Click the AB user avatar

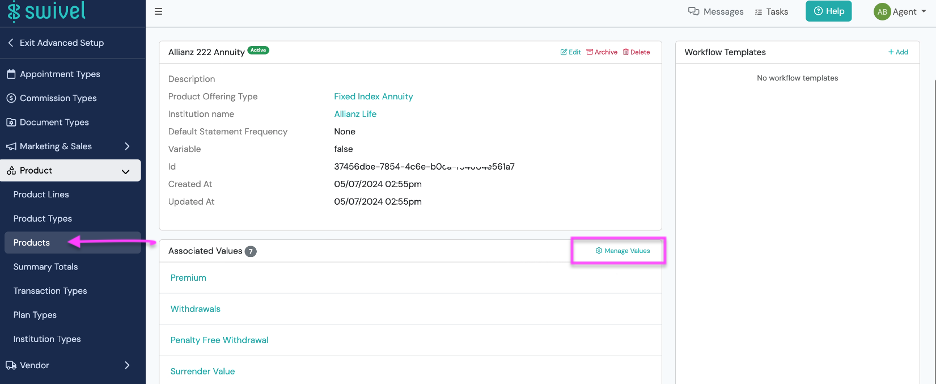tap(882, 11)
